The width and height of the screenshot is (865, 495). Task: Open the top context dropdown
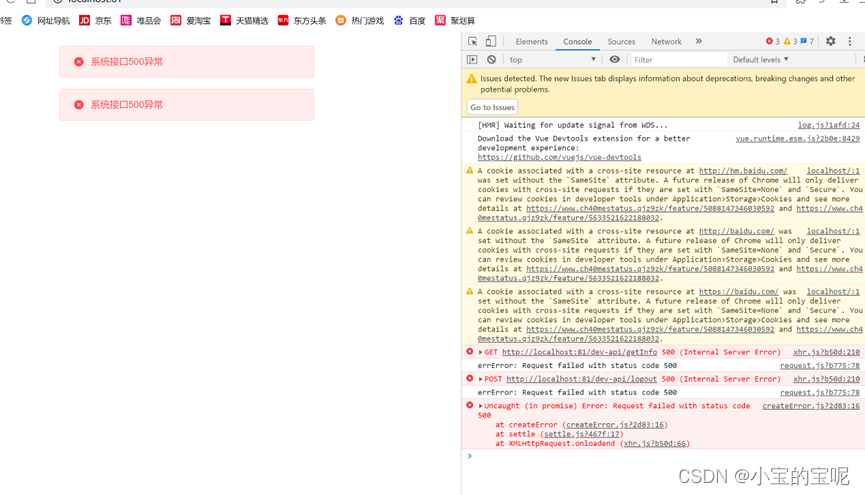pos(552,60)
